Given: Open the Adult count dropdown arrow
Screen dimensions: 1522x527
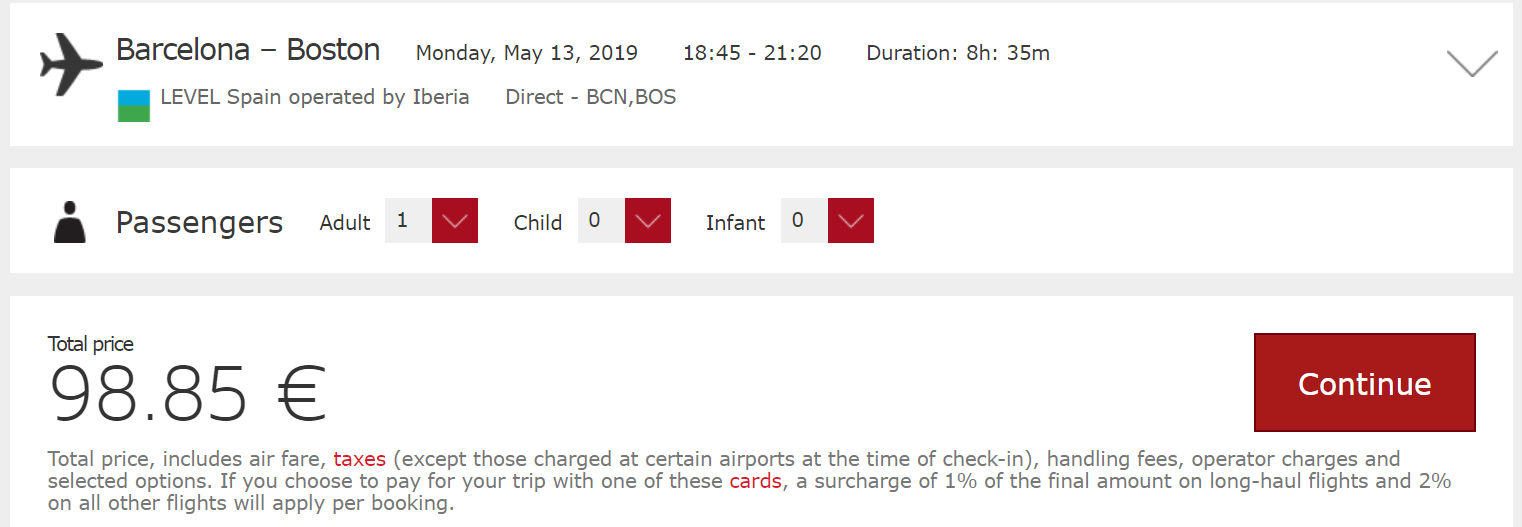Looking at the screenshot, I should coord(455,221).
